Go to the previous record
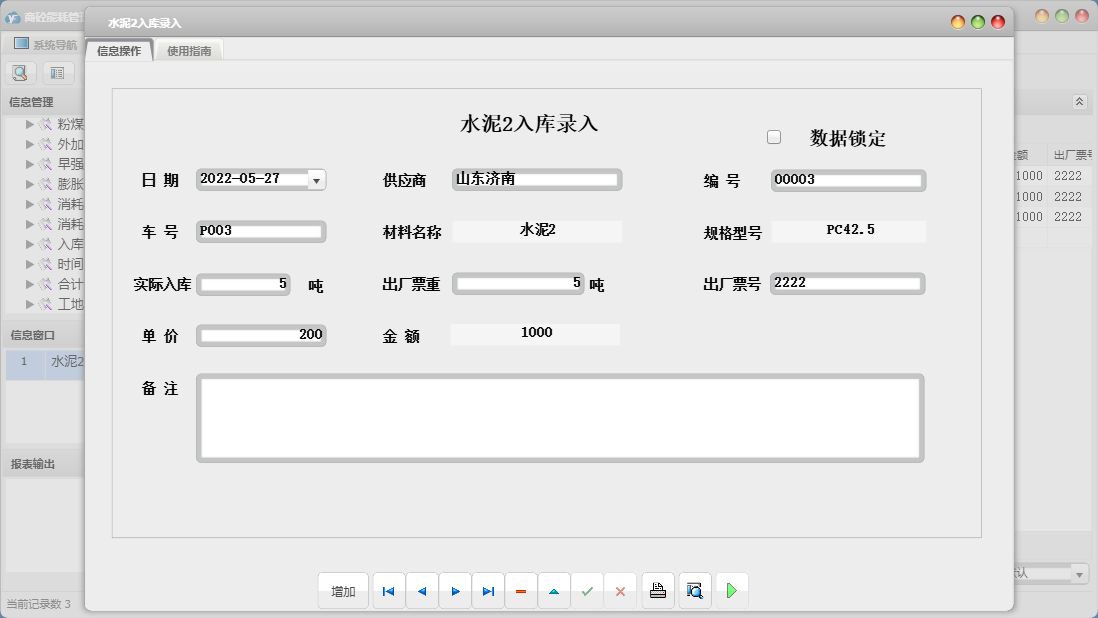Image resolution: width=1098 pixels, height=618 pixels. (422, 591)
